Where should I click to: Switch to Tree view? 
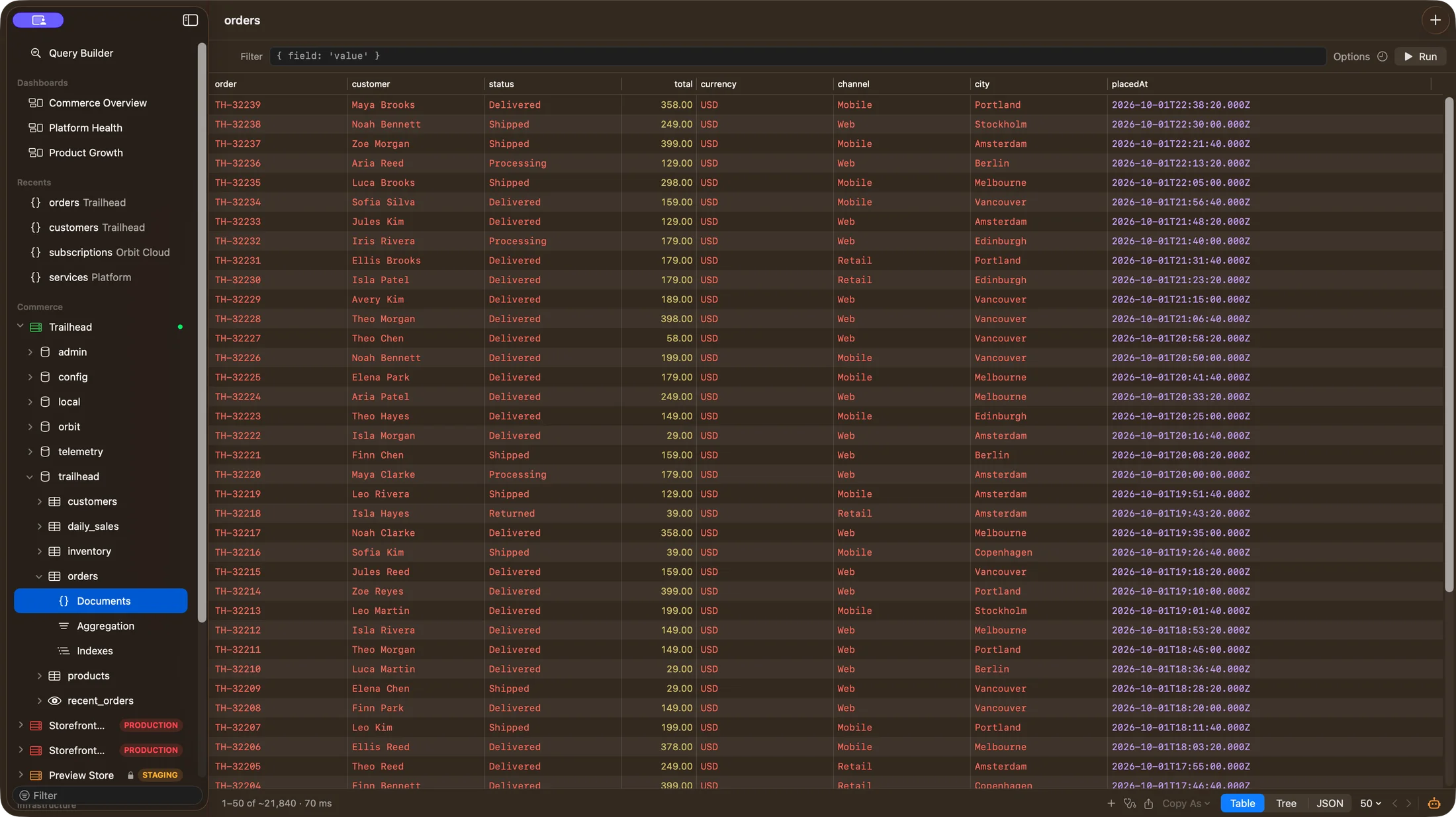1286,803
